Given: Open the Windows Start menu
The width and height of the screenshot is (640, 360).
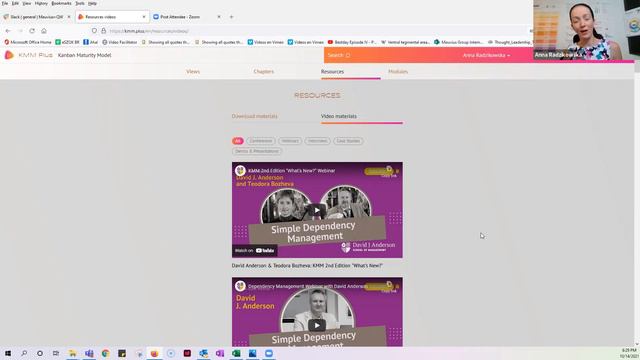Looking at the screenshot, I should [8, 353].
